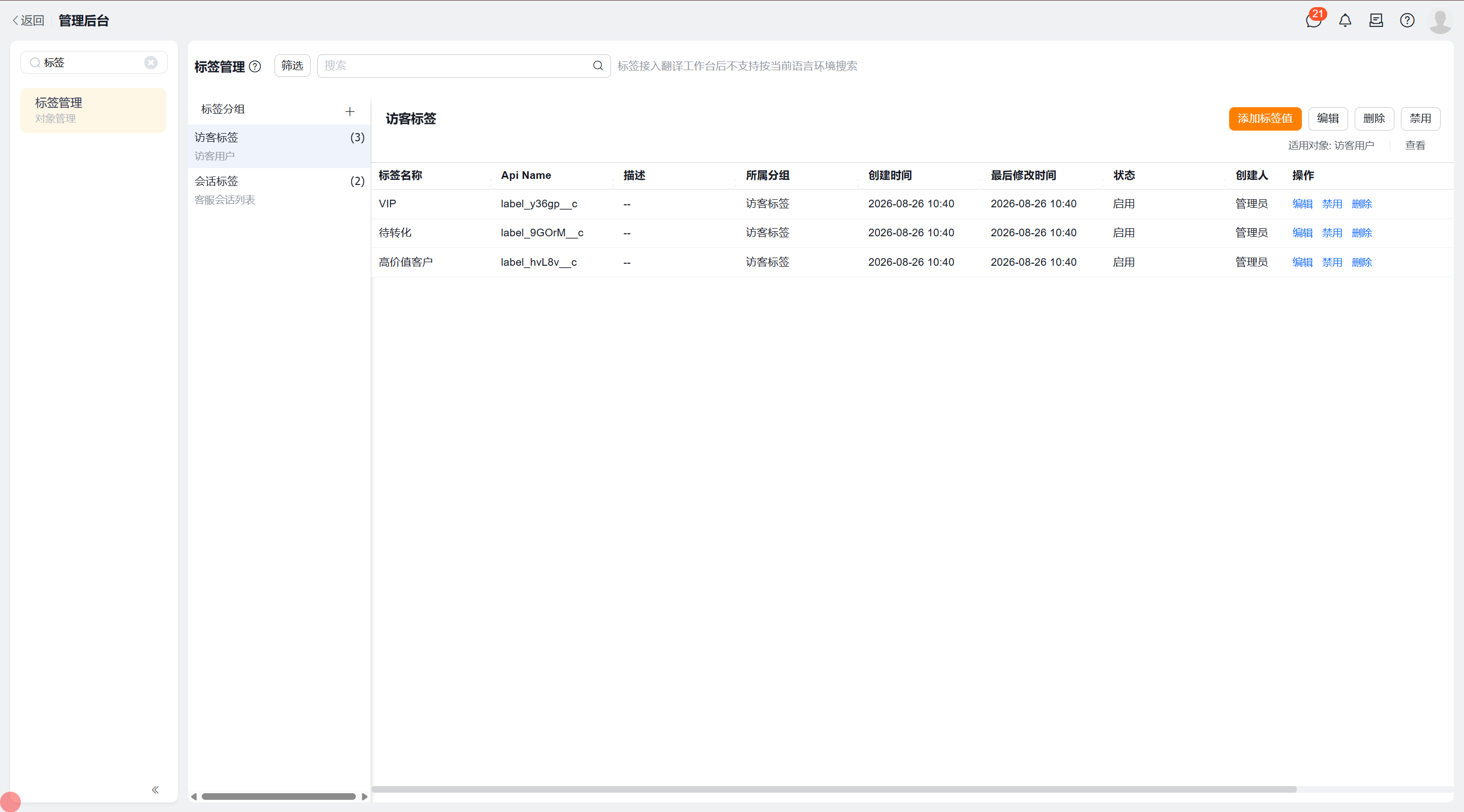Click the 标签名称 column header
1464x812 pixels.
tap(400, 176)
